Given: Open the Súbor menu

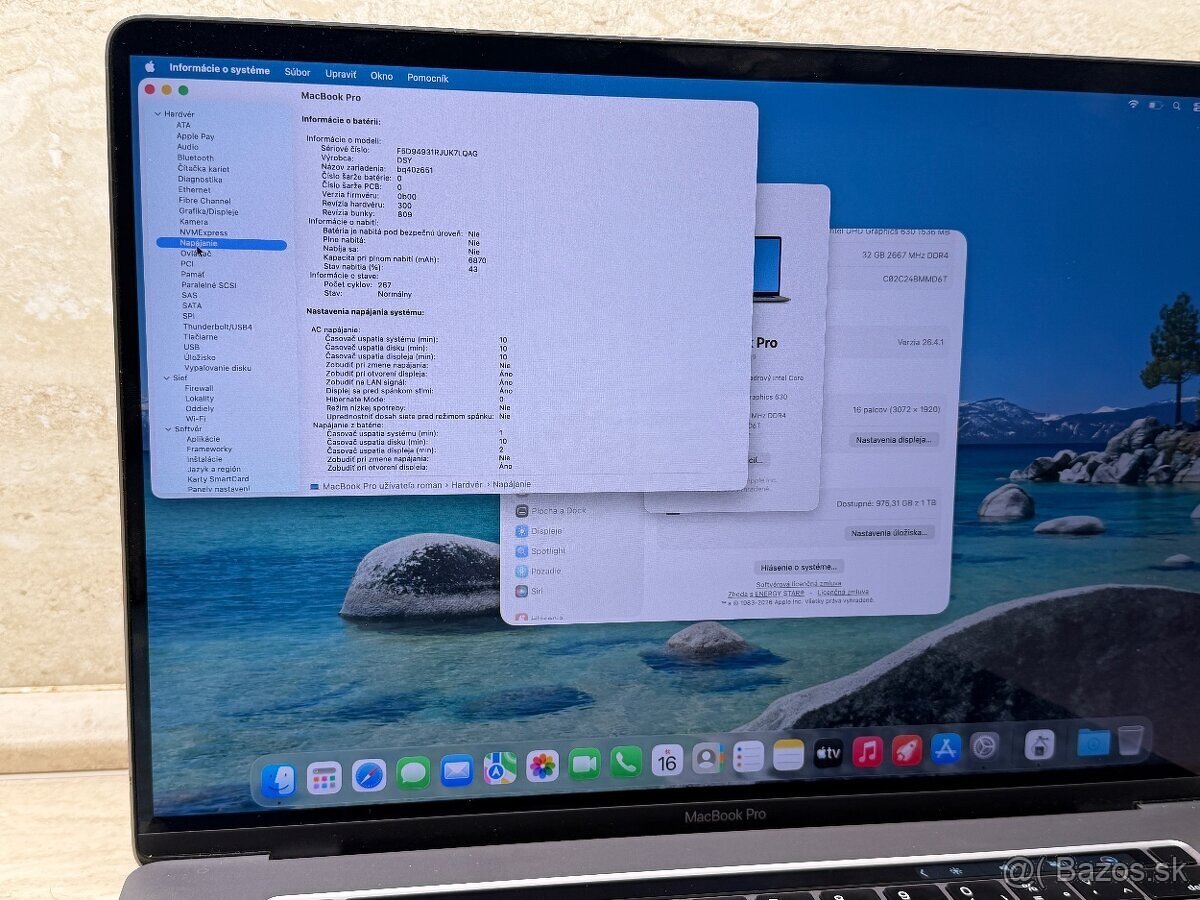Looking at the screenshot, I should coord(297,72).
